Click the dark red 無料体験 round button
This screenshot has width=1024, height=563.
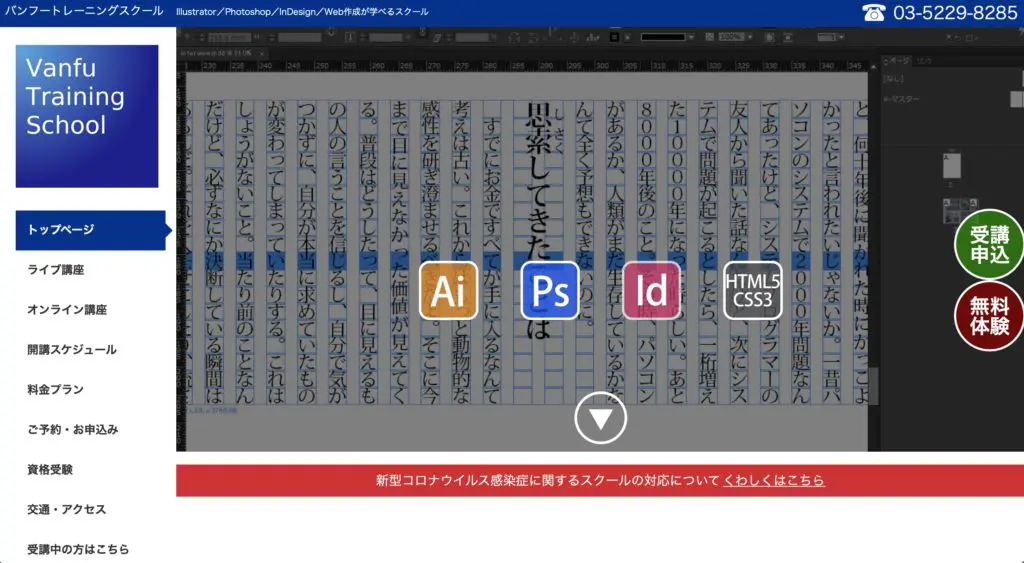coord(988,316)
